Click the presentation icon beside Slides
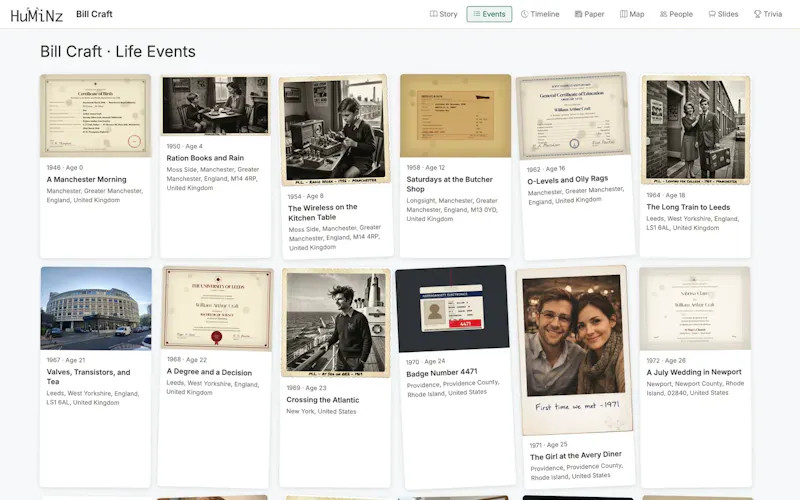 coord(712,14)
